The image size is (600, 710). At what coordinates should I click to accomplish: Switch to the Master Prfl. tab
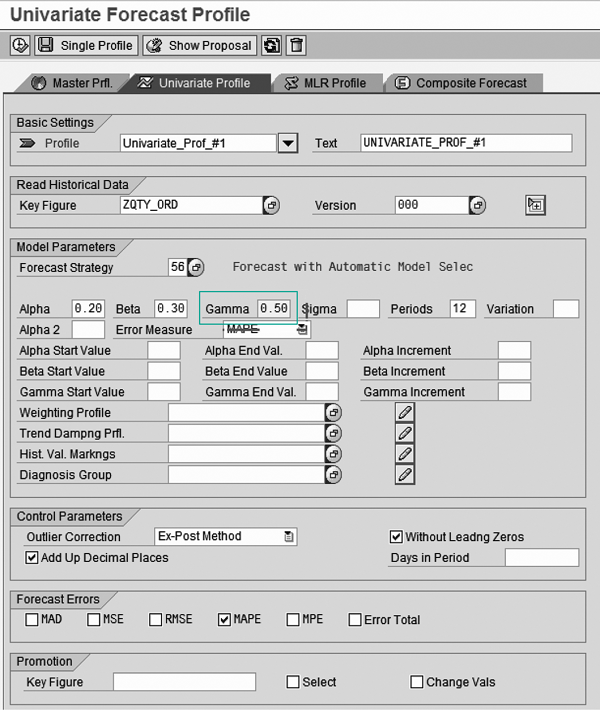point(72,83)
